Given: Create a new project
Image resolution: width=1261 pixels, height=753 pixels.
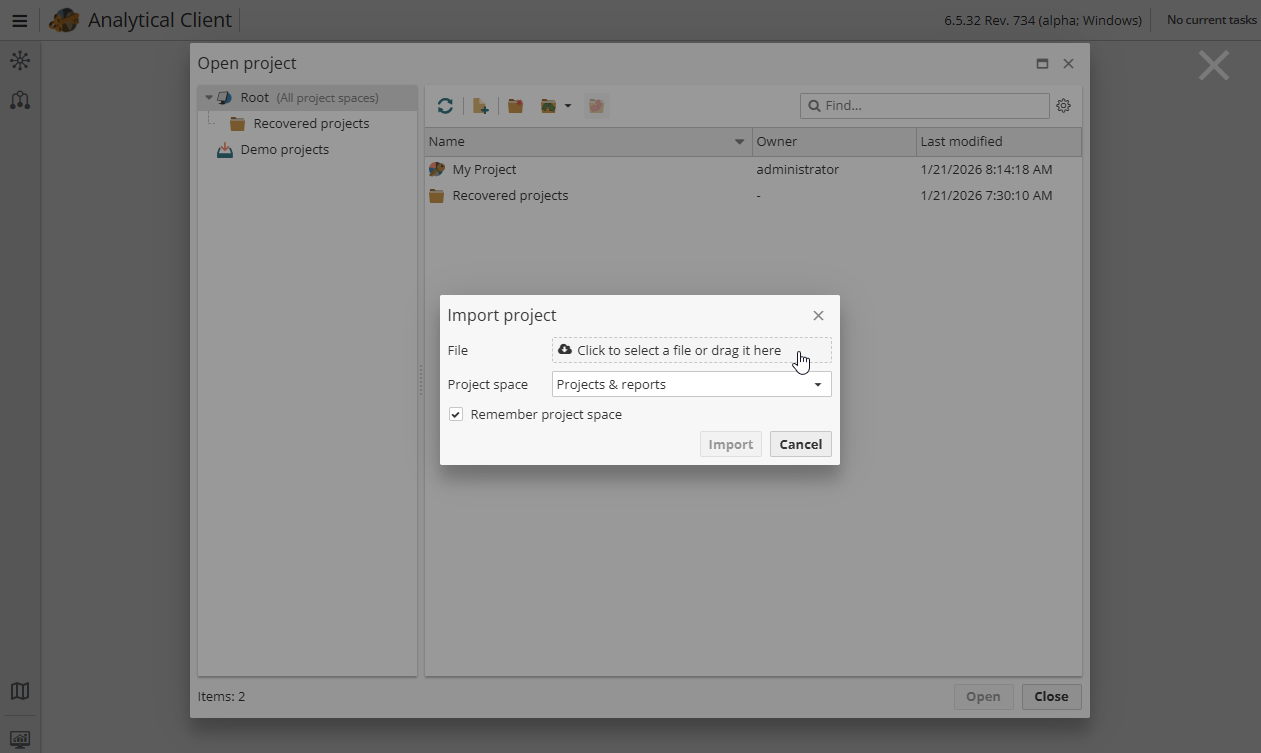Looking at the screenshot, I should click(480, 105).
